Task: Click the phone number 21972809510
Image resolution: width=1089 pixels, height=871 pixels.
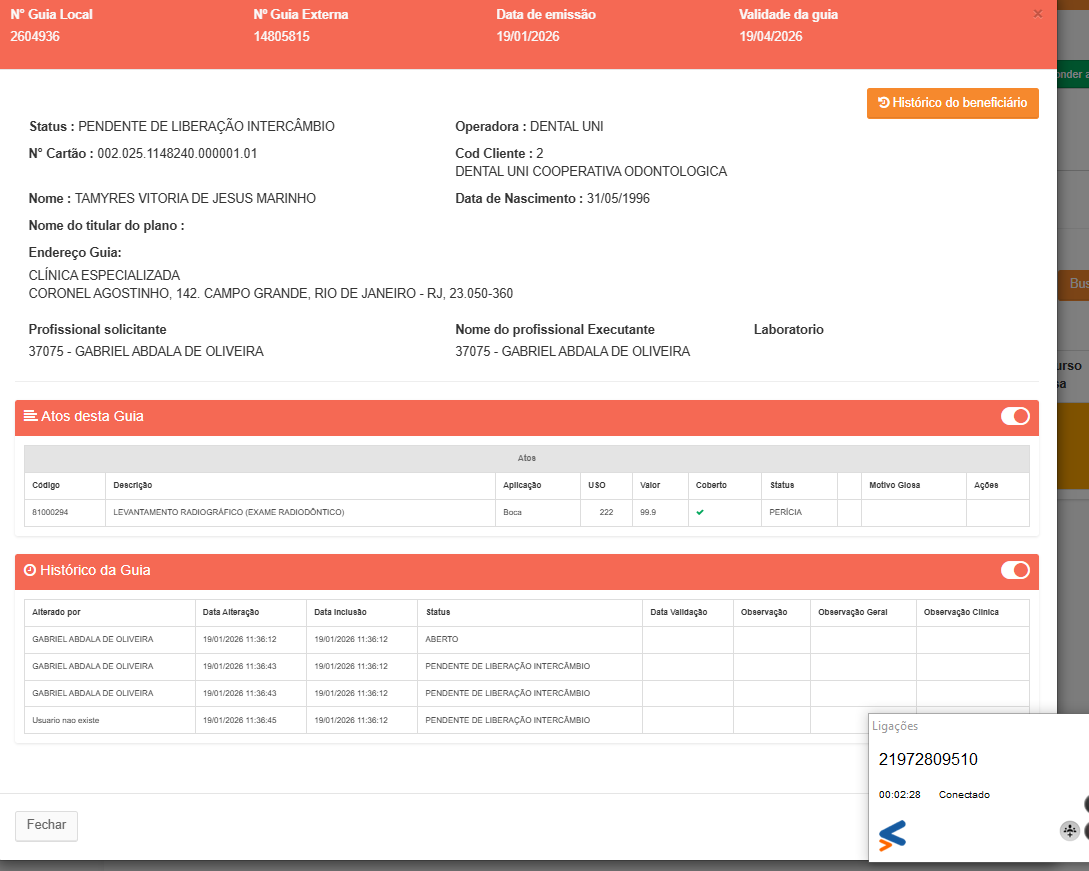Action: 928,759
